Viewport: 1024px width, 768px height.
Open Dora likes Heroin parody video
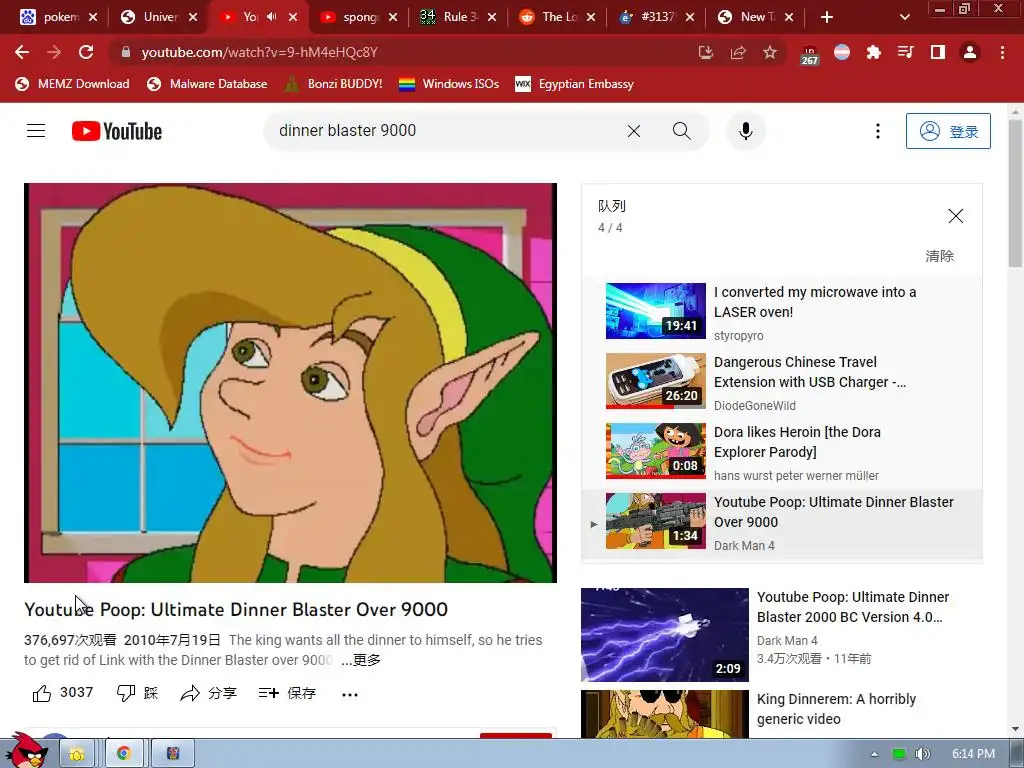(x=782, y=451)
